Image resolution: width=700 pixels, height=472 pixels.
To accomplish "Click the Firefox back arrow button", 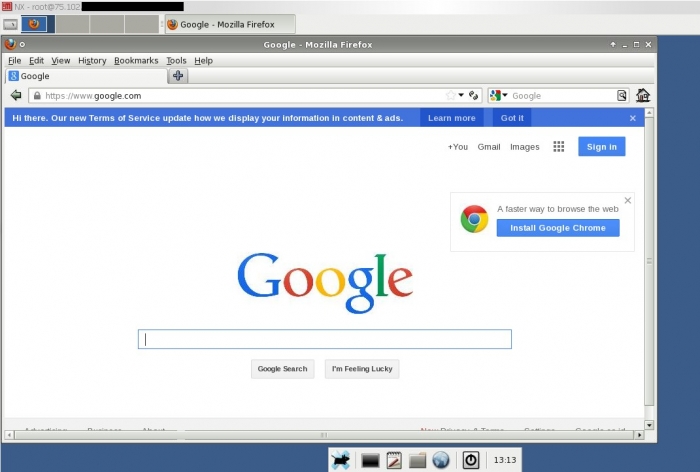I will click(16, 95).
